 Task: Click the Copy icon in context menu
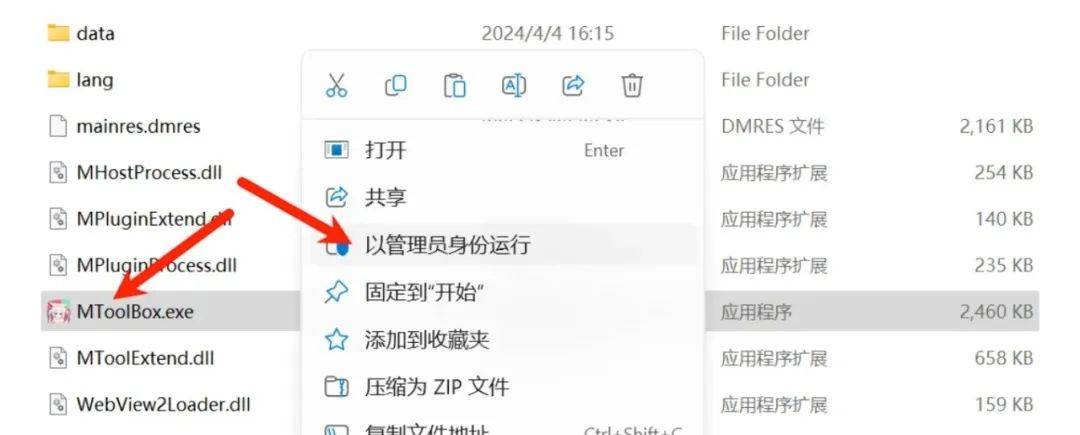click(x=395, y=85)
